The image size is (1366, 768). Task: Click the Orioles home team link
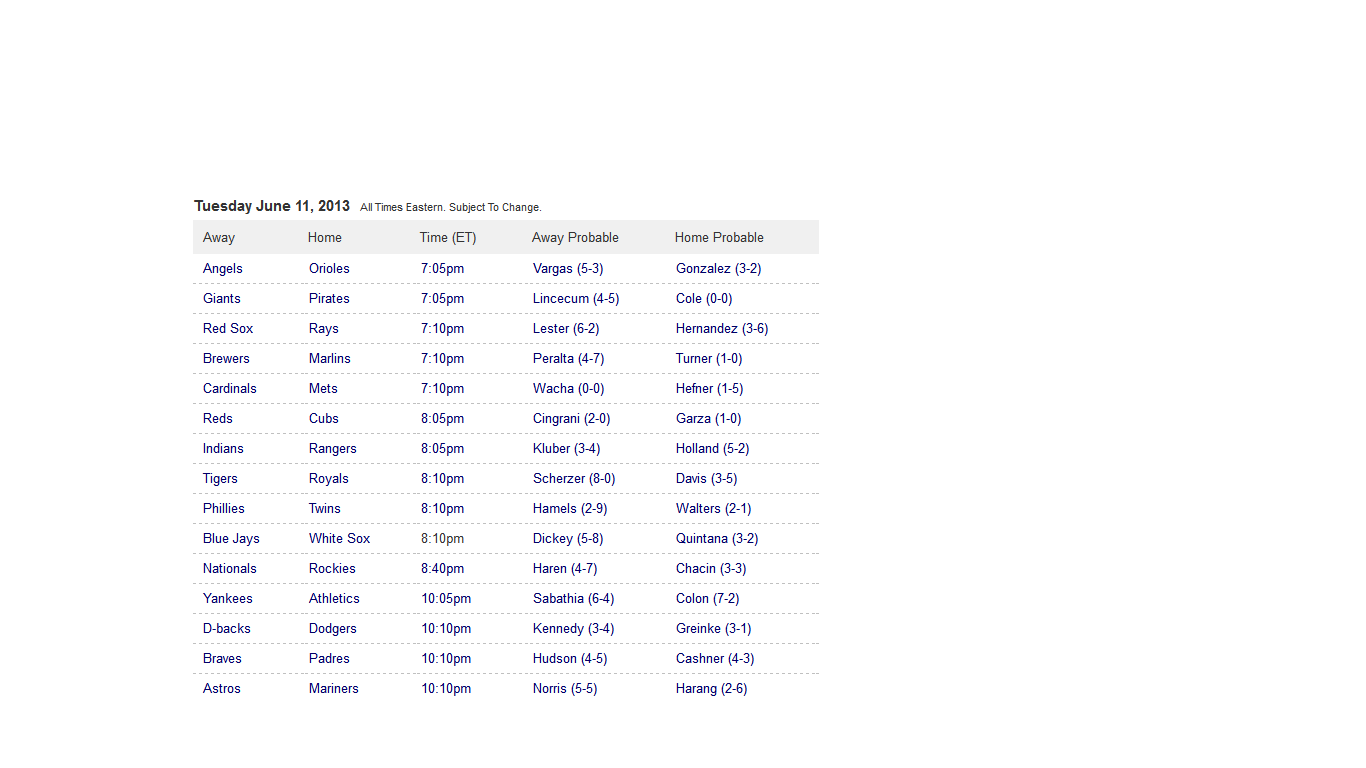(329, 268)
